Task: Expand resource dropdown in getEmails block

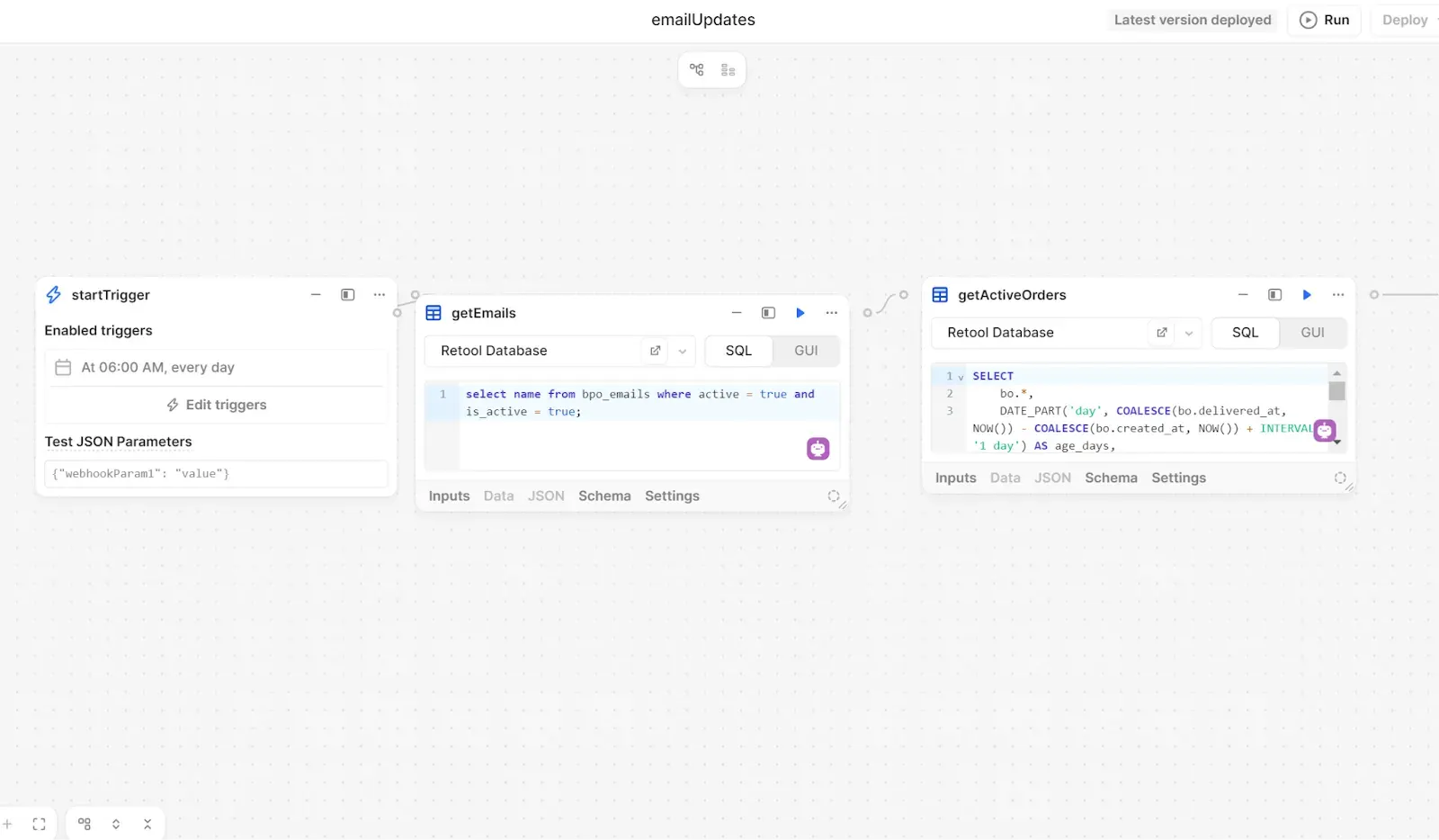Action: (x=683, y=351)
